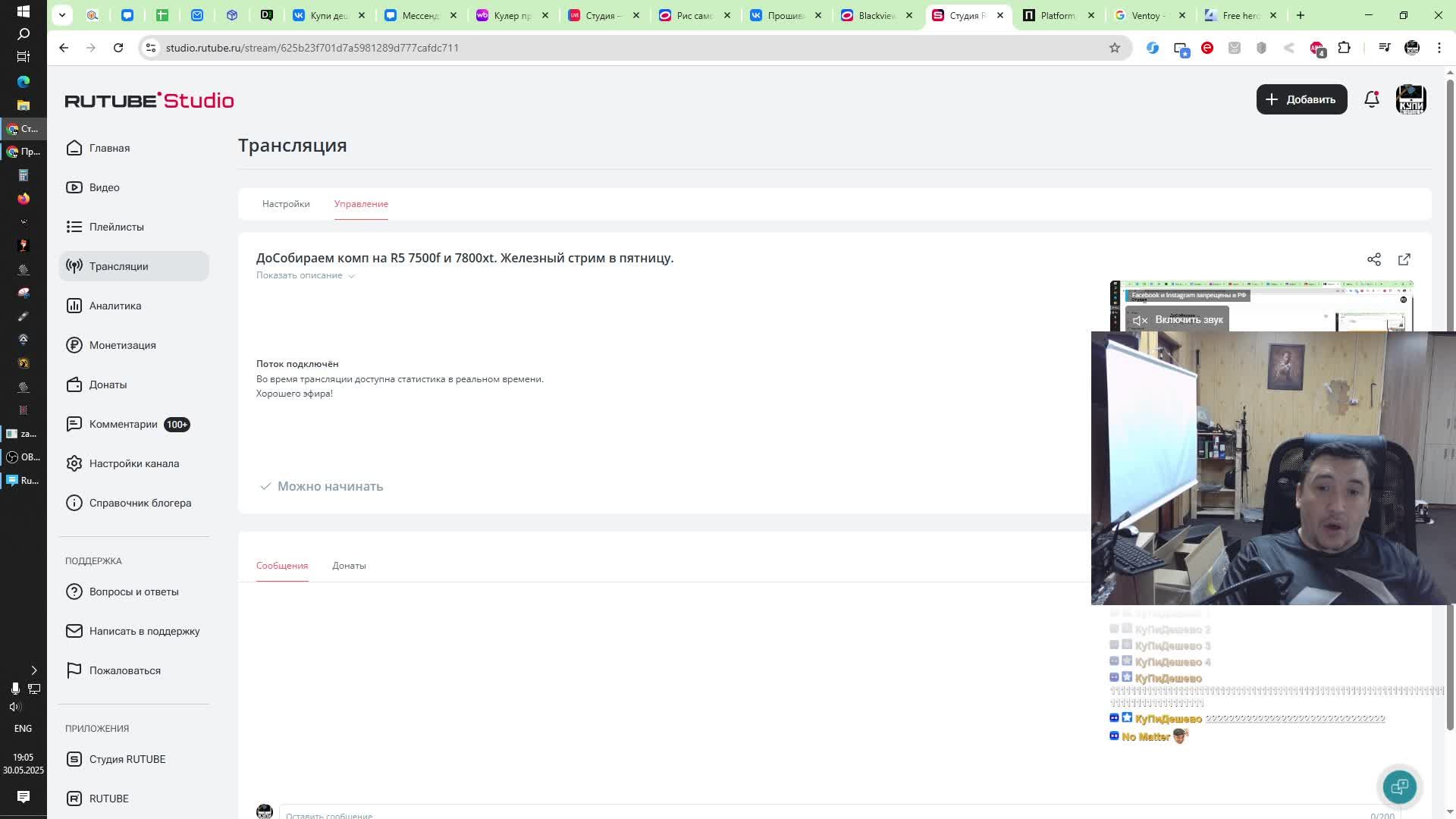This screenshot has height=819, width=1456.
Task: Unmute preview with Включить звук
Action: point(1176,320)
